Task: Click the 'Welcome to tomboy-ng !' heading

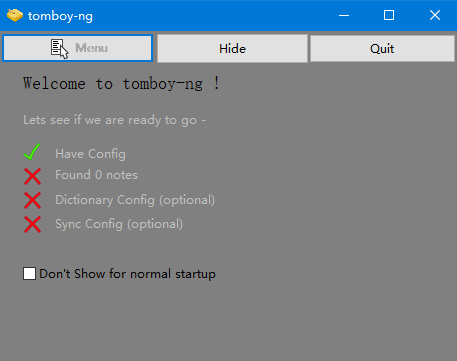Action: (121, 83)
